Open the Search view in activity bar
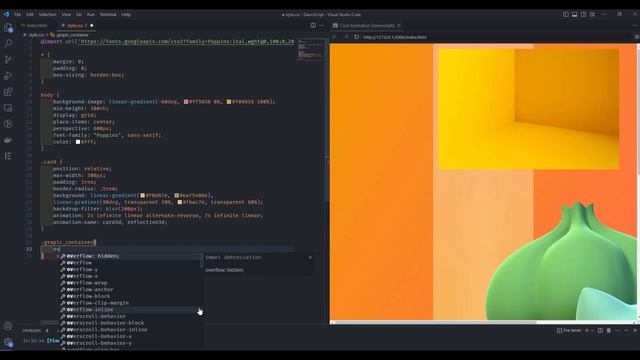 click(x=8, y=43)
